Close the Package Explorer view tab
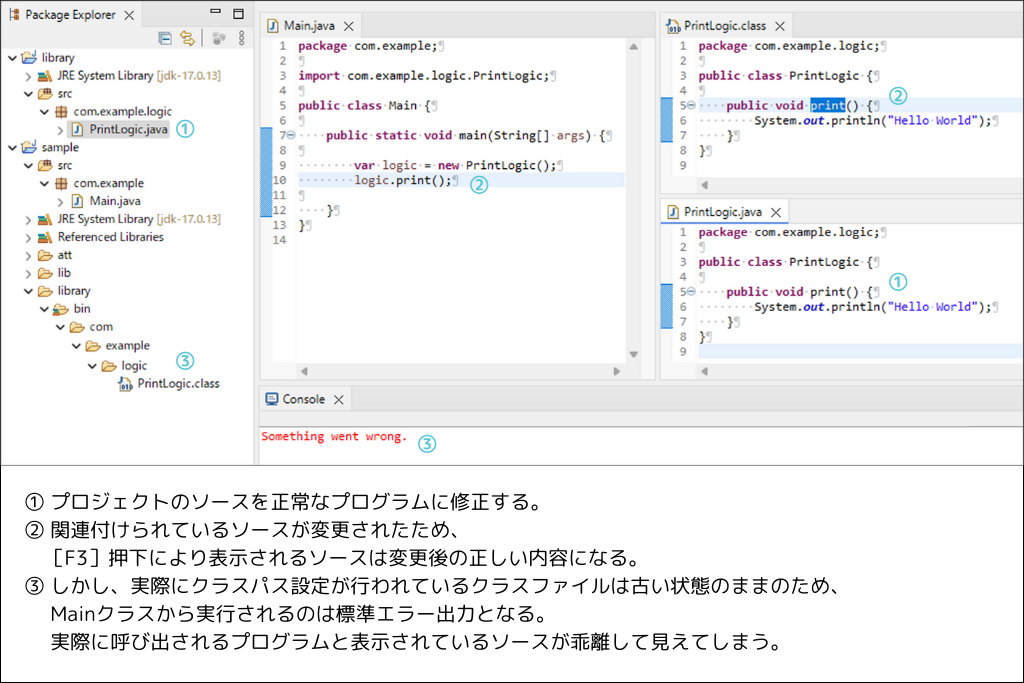The width and height of the screenshot is (1024, 683). [x=129, y=15]
